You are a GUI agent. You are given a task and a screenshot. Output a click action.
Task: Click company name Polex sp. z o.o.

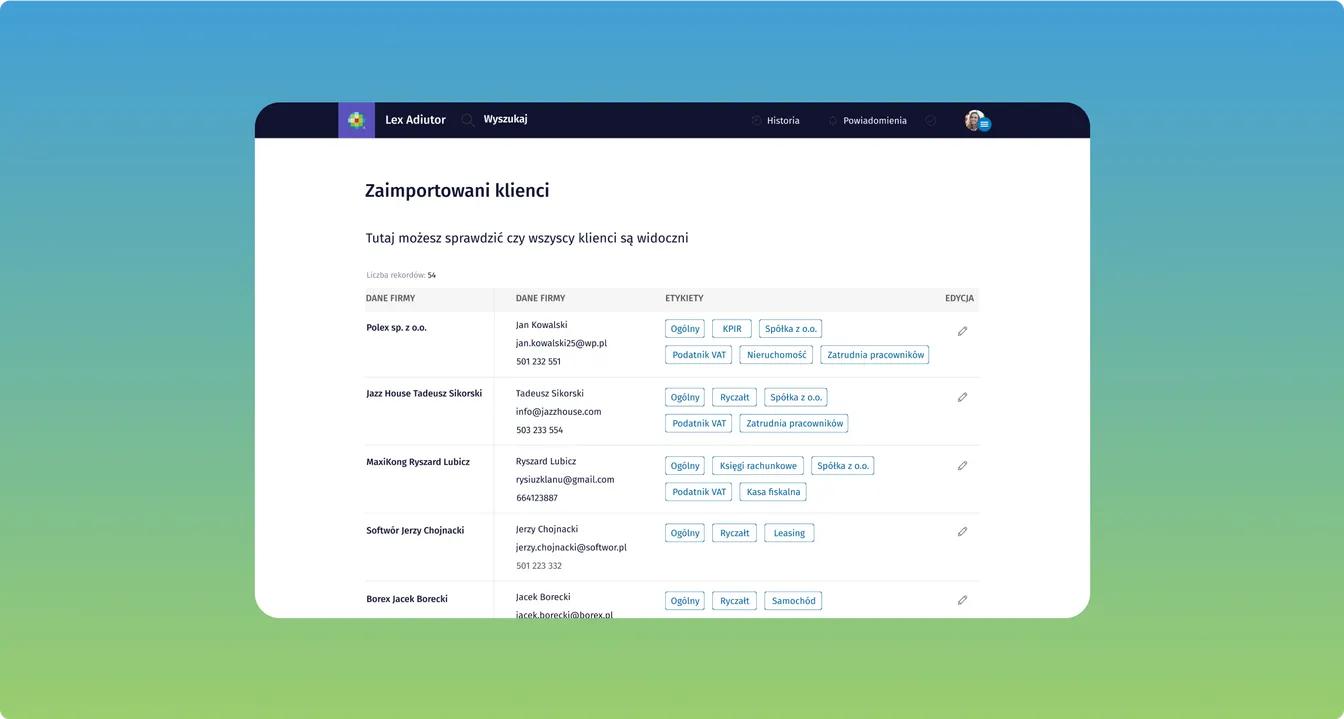(397, 328)
